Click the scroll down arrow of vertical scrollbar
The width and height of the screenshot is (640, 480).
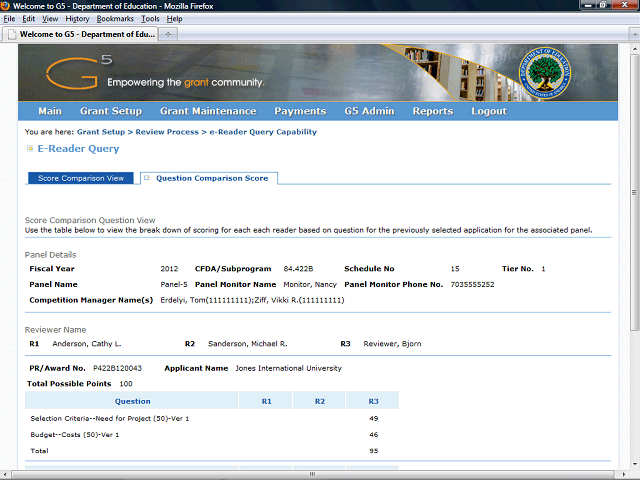pos(634,464)
